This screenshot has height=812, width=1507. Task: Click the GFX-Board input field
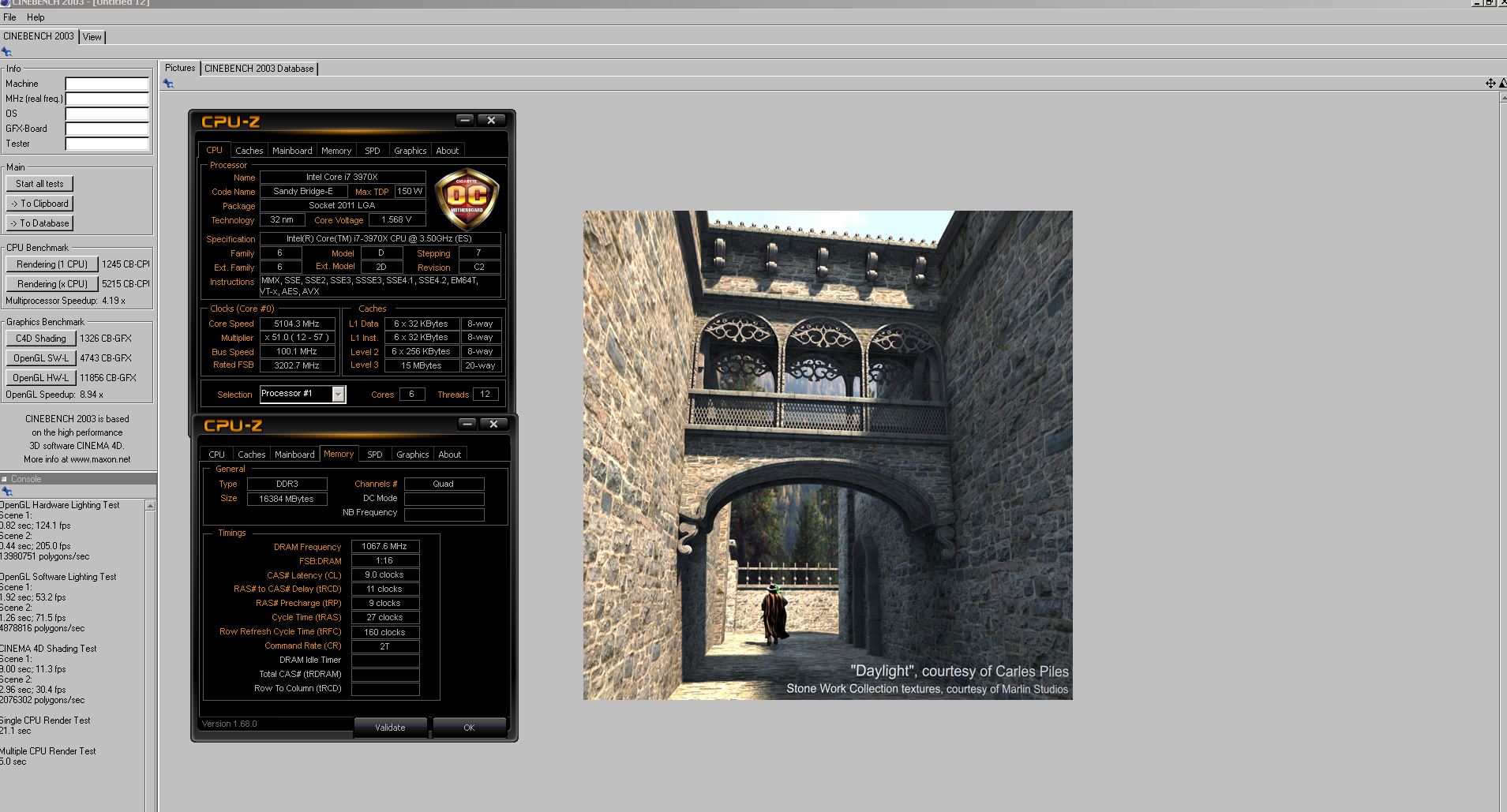click(107, 129)
